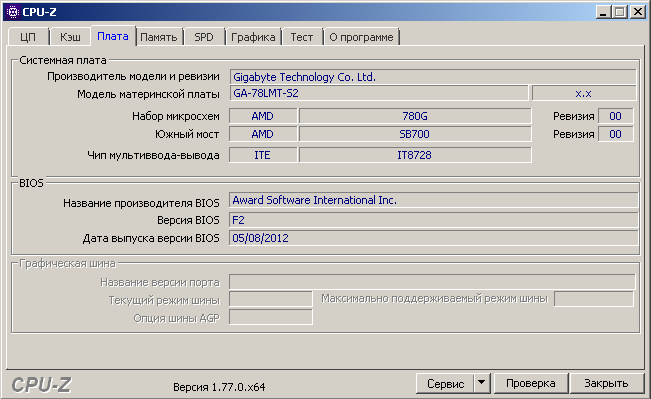This screenshot has height=399, width=651.
Task: Go to the Тест tab
Action: [302, 37]
